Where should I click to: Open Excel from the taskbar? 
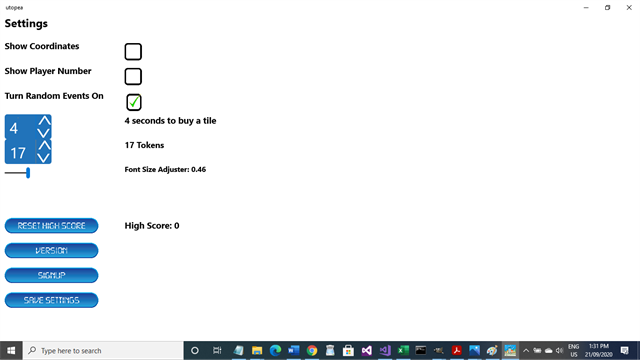click(403, 351)
